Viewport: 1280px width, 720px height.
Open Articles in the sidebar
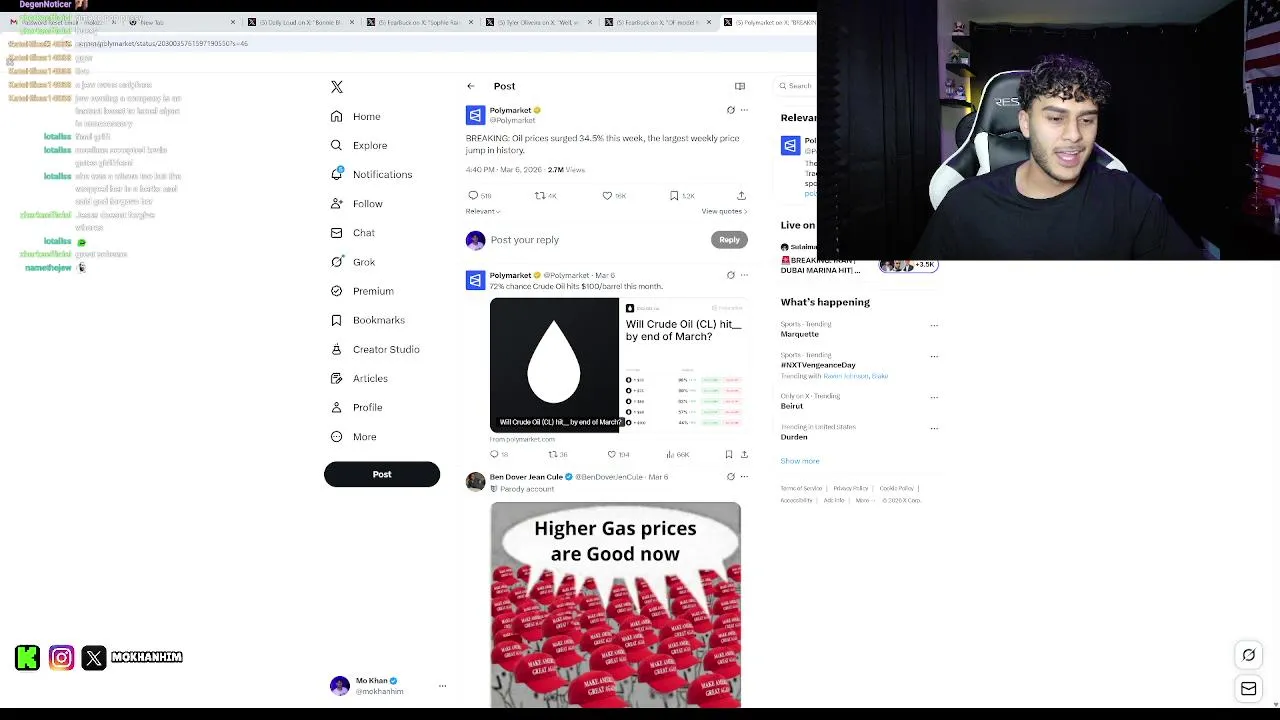pyautogui.click(x=359, y=378)
